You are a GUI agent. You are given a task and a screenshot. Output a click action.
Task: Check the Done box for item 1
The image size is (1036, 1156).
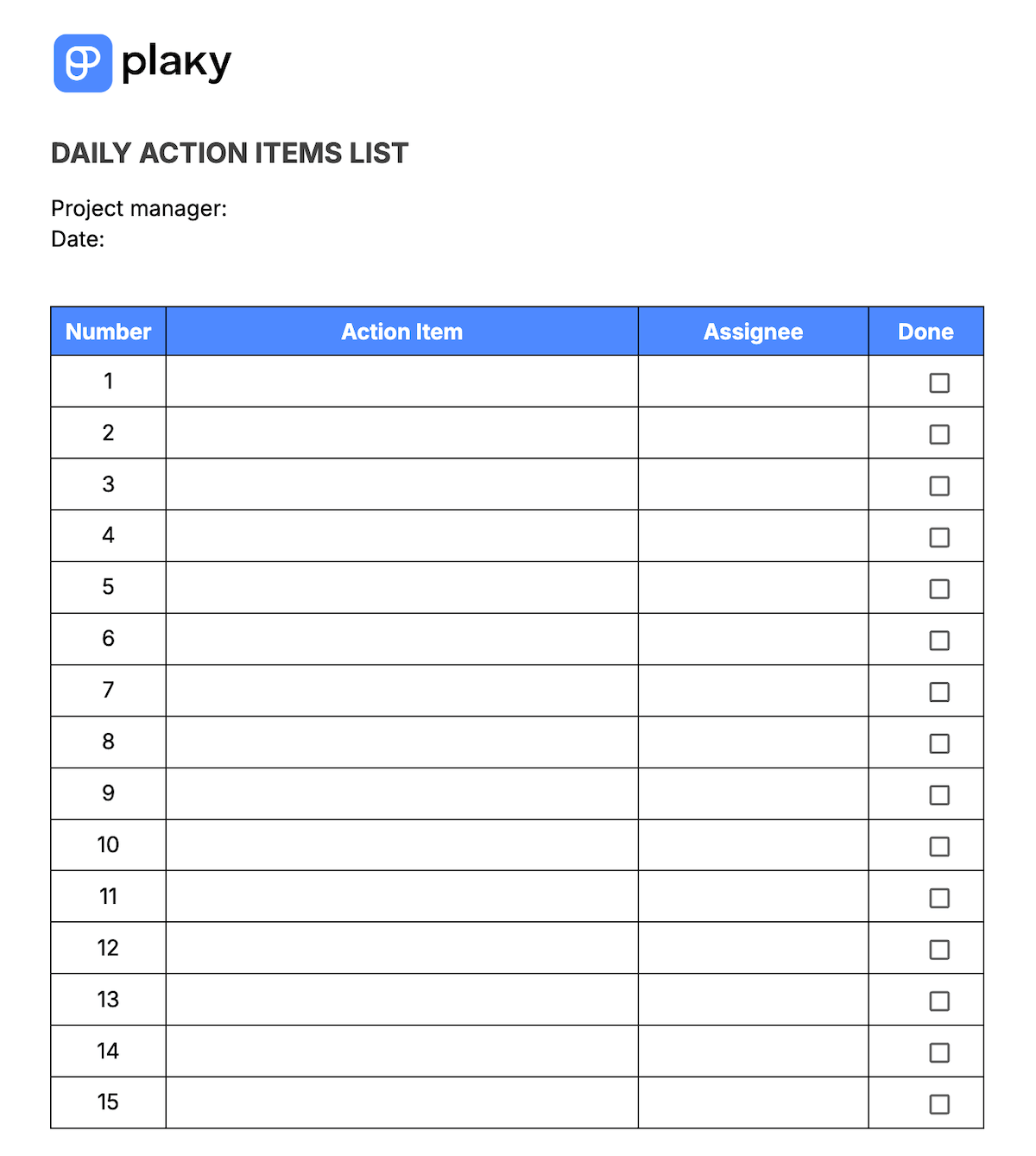click(939, 382)
